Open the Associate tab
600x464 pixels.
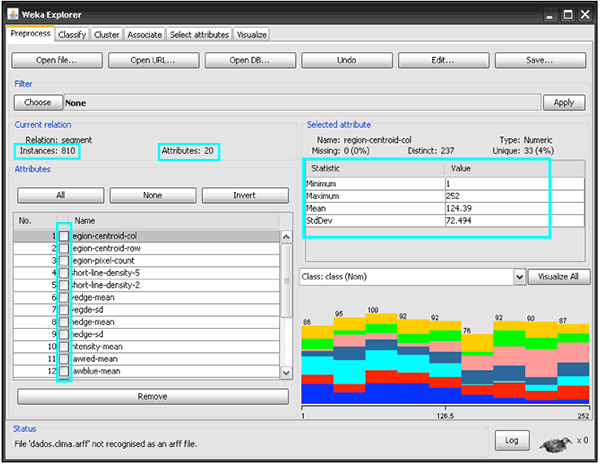point(145,35)
